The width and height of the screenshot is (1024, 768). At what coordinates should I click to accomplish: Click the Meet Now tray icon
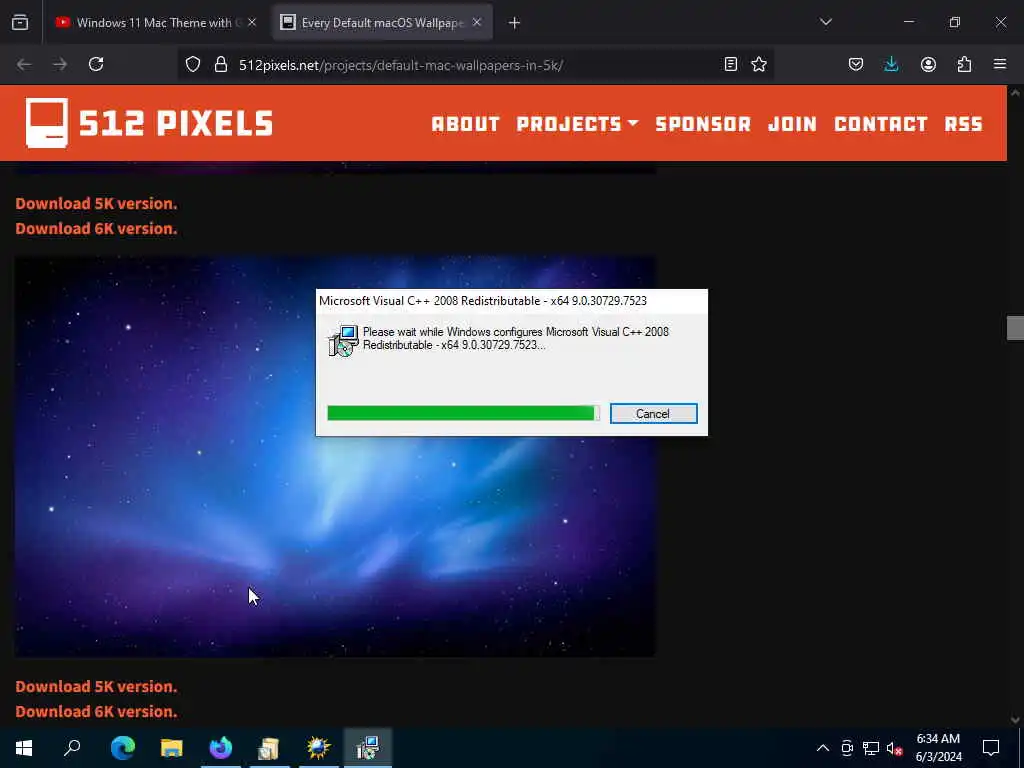[847, 748]
